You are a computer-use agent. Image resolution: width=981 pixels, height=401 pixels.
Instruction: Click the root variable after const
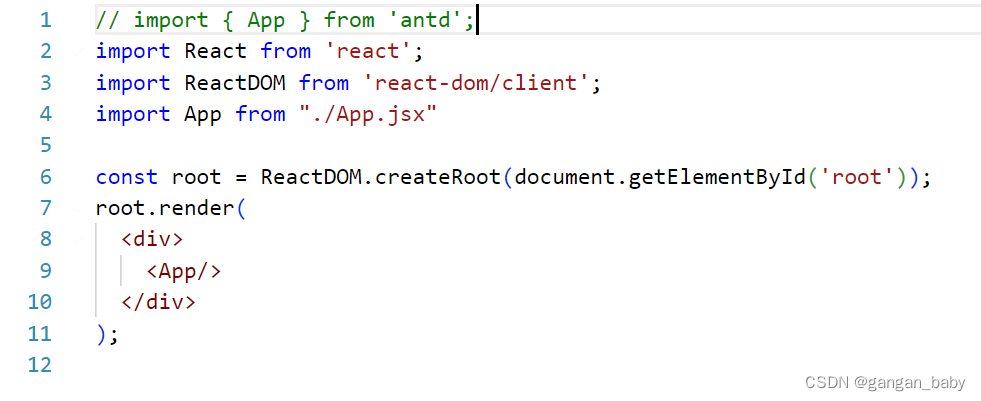[196, 178]
